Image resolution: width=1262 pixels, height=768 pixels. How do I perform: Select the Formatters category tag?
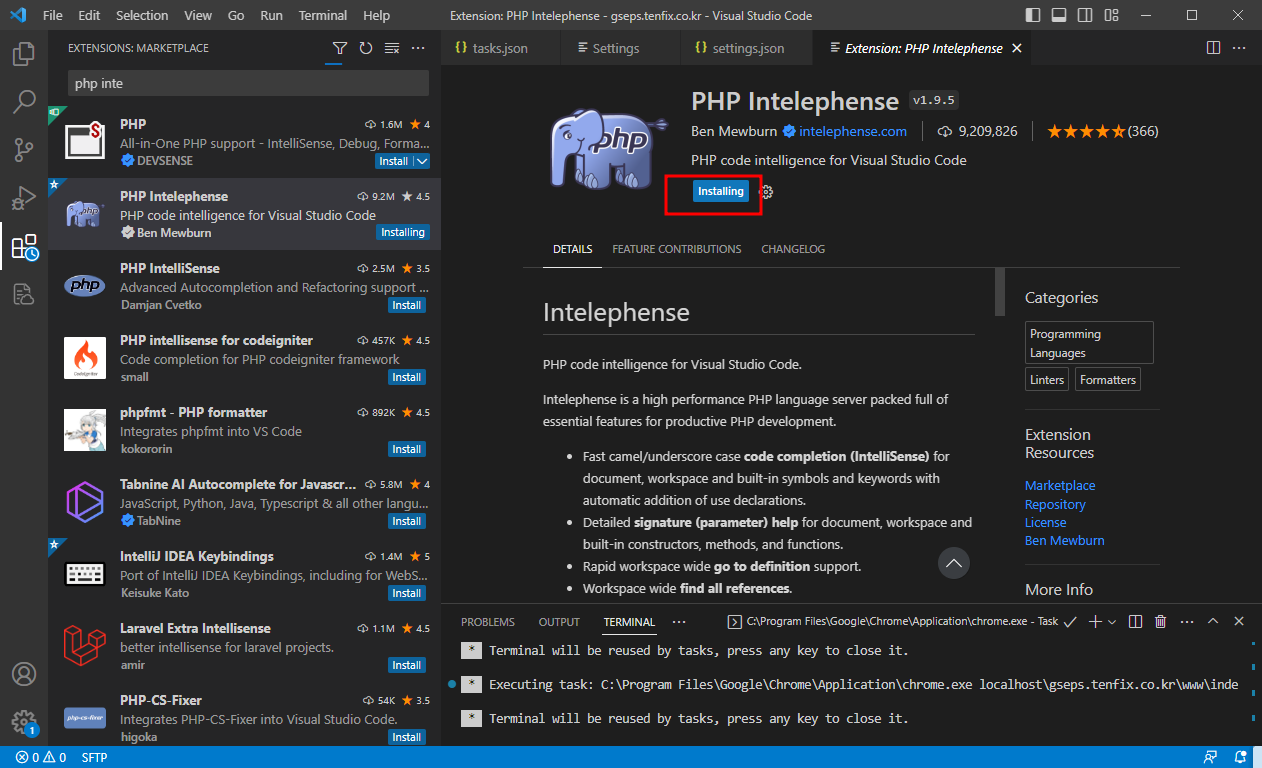(x=1108, y=380)
